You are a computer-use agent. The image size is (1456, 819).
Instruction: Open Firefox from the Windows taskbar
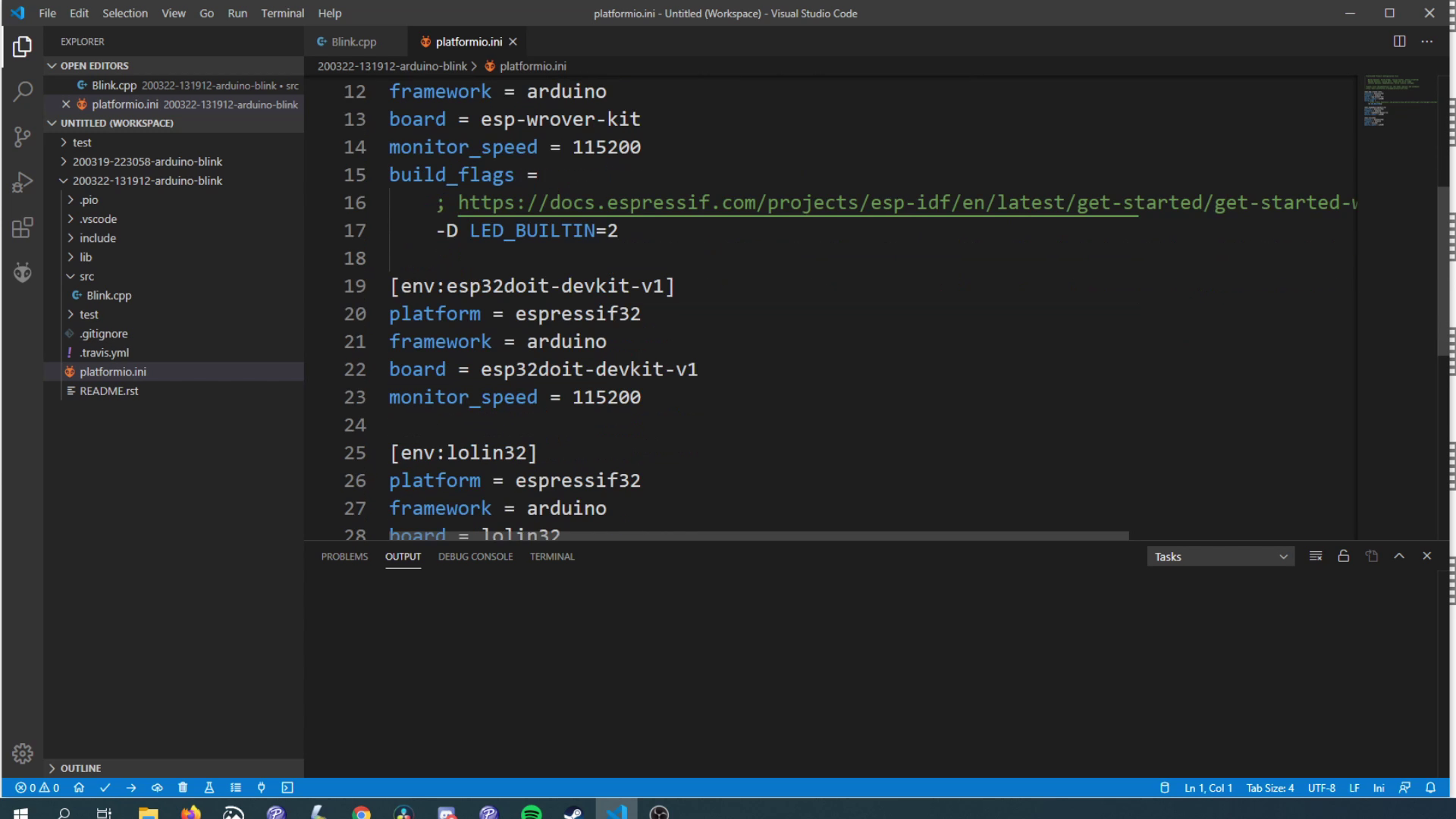[190, 813]
